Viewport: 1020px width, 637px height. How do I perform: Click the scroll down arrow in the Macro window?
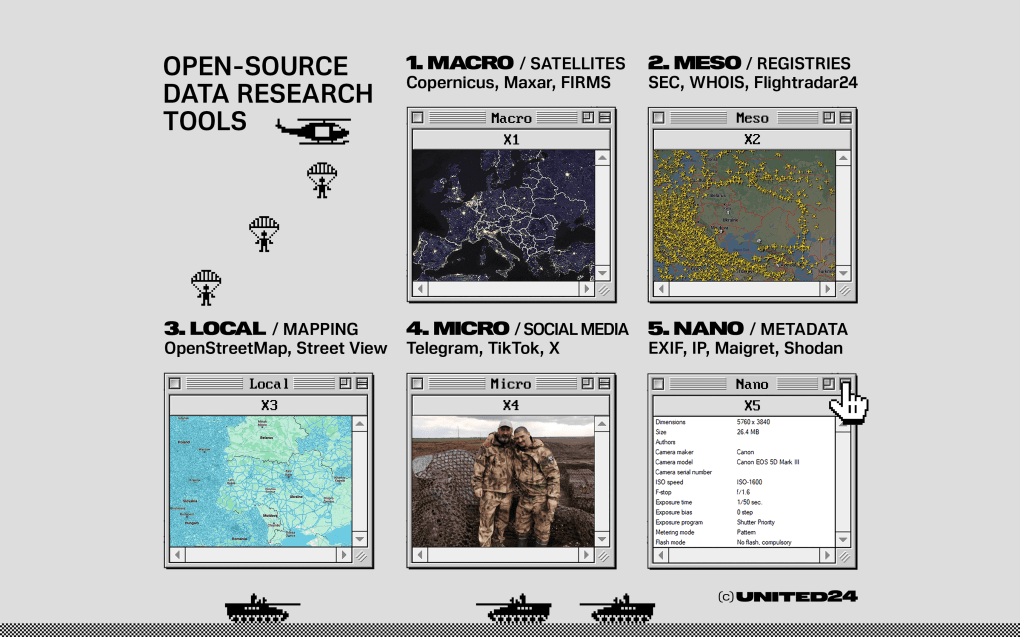coord(603,273)
